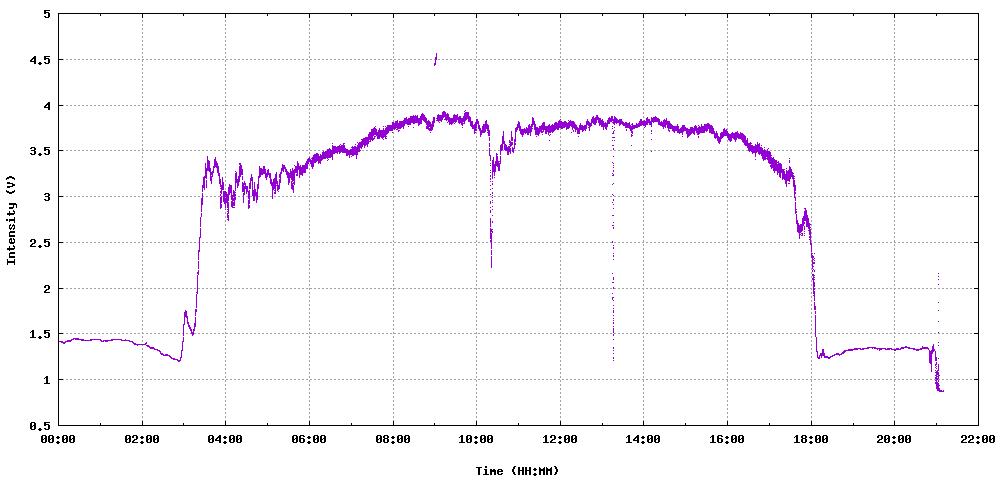The height and width of the screenshot is (480, 1000).
Task: Click the 16:00 time axis label
Action: [x=727, y=439]
